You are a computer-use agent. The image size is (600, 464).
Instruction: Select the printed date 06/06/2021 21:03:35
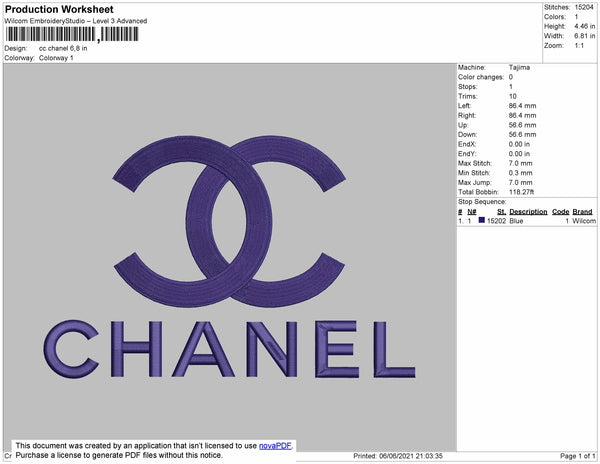pos(411,456)
